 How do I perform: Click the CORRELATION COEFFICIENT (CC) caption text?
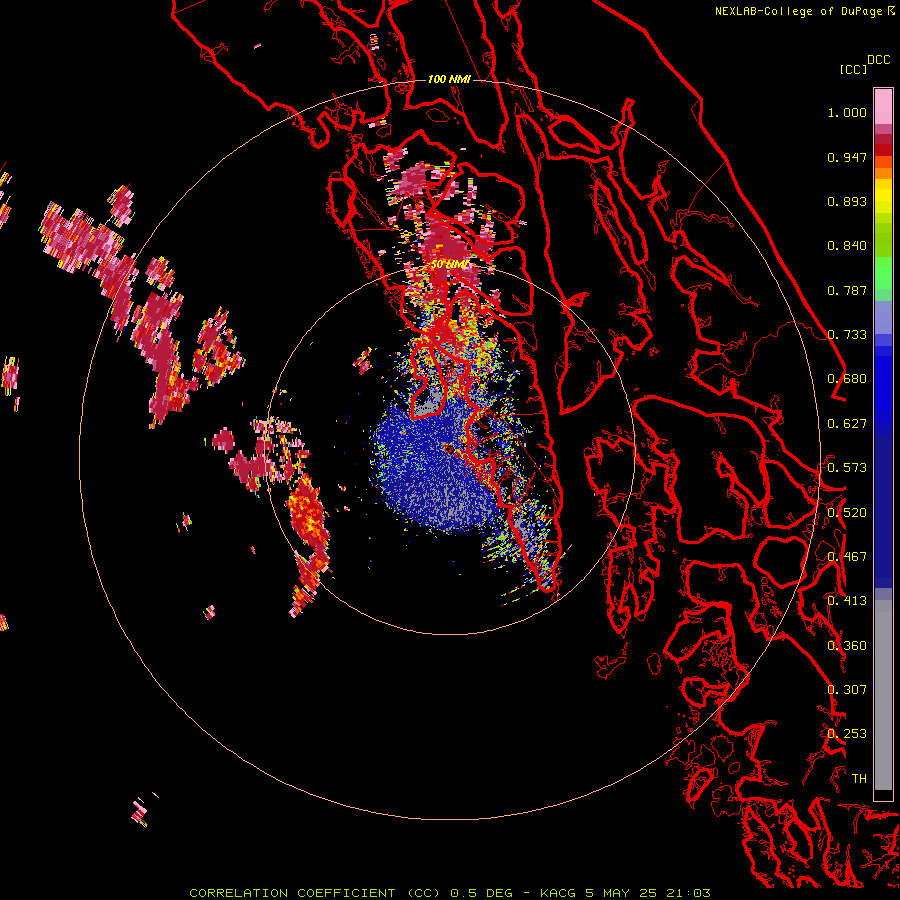coord(315,893)
